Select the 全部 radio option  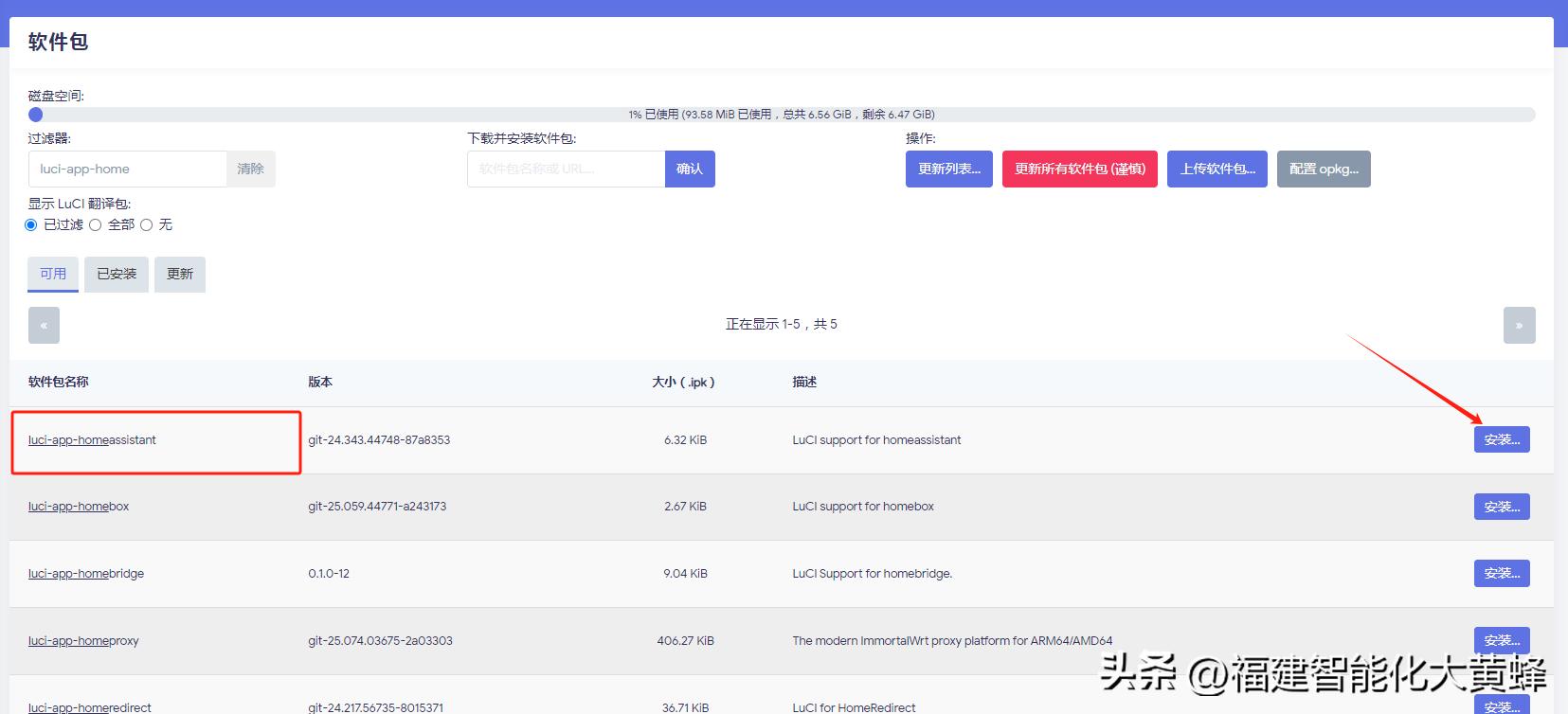95,224
